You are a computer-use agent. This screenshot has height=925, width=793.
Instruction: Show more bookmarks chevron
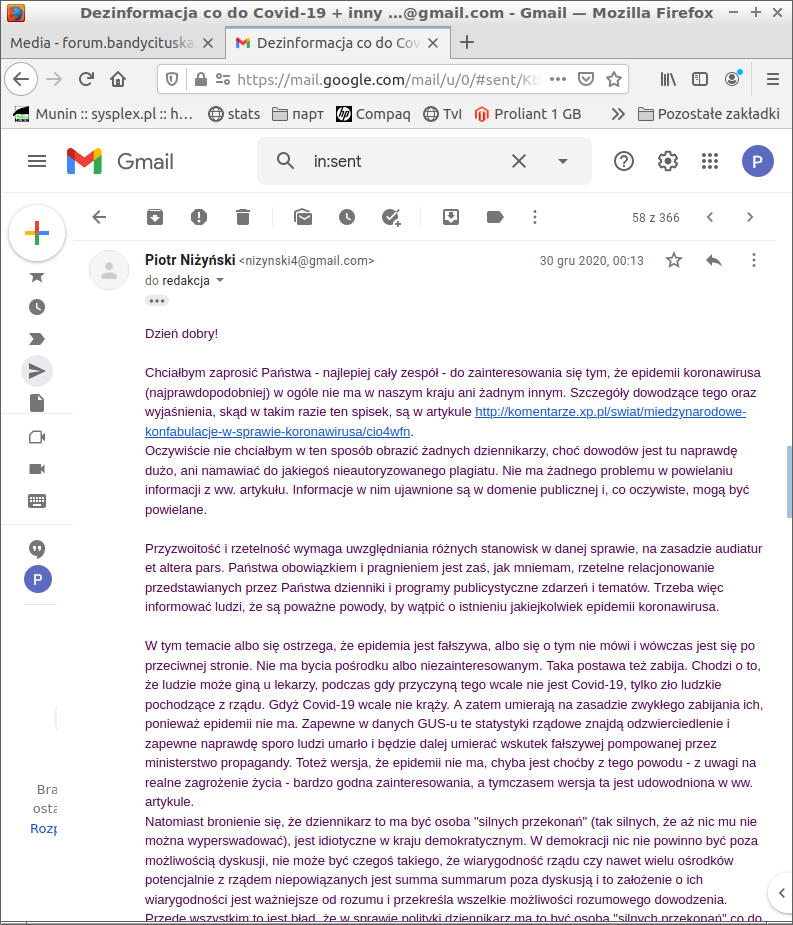point(618,114)
